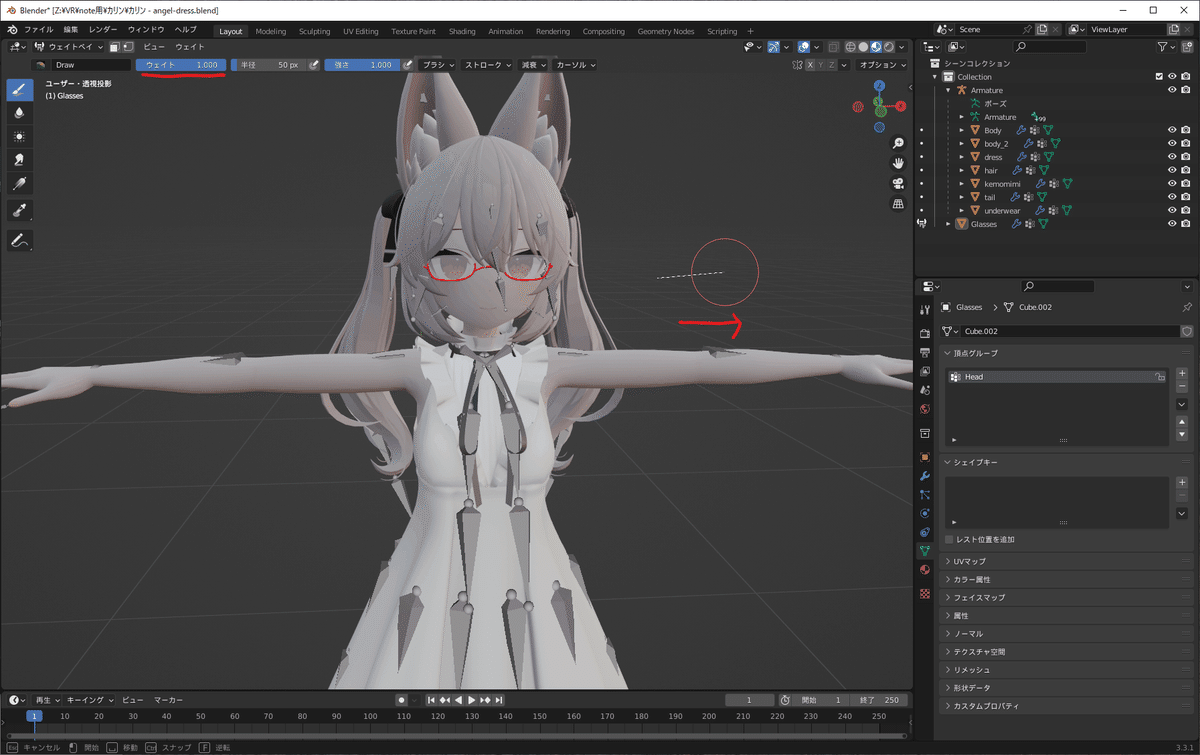
Task: Open the ヘルプ menu
Action: pos(186,30)
